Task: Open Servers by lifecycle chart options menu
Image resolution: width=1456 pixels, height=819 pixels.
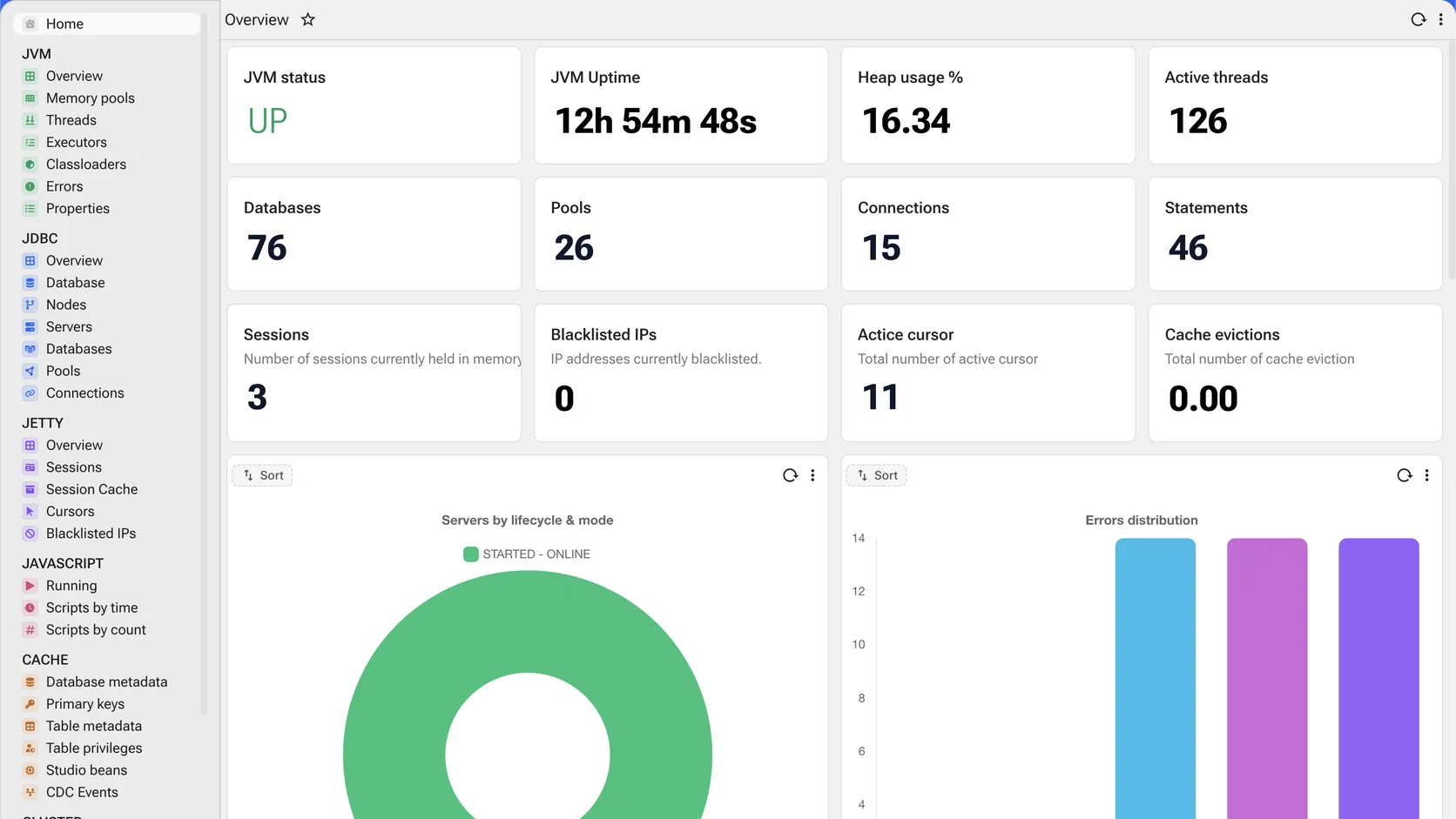Action: pyautogui.click(x=812, y=475)
